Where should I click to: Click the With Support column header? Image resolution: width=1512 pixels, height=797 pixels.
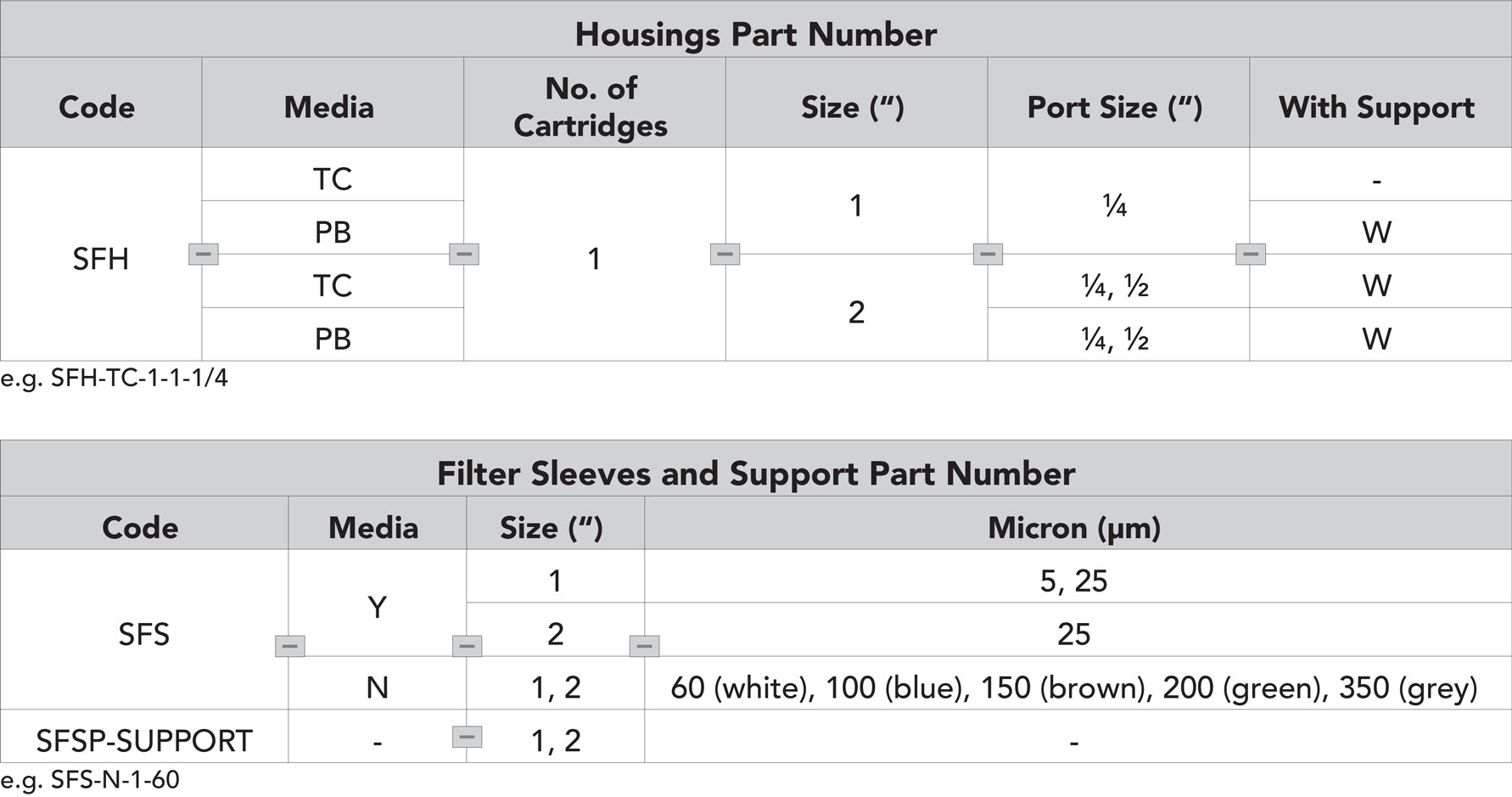1376,108
